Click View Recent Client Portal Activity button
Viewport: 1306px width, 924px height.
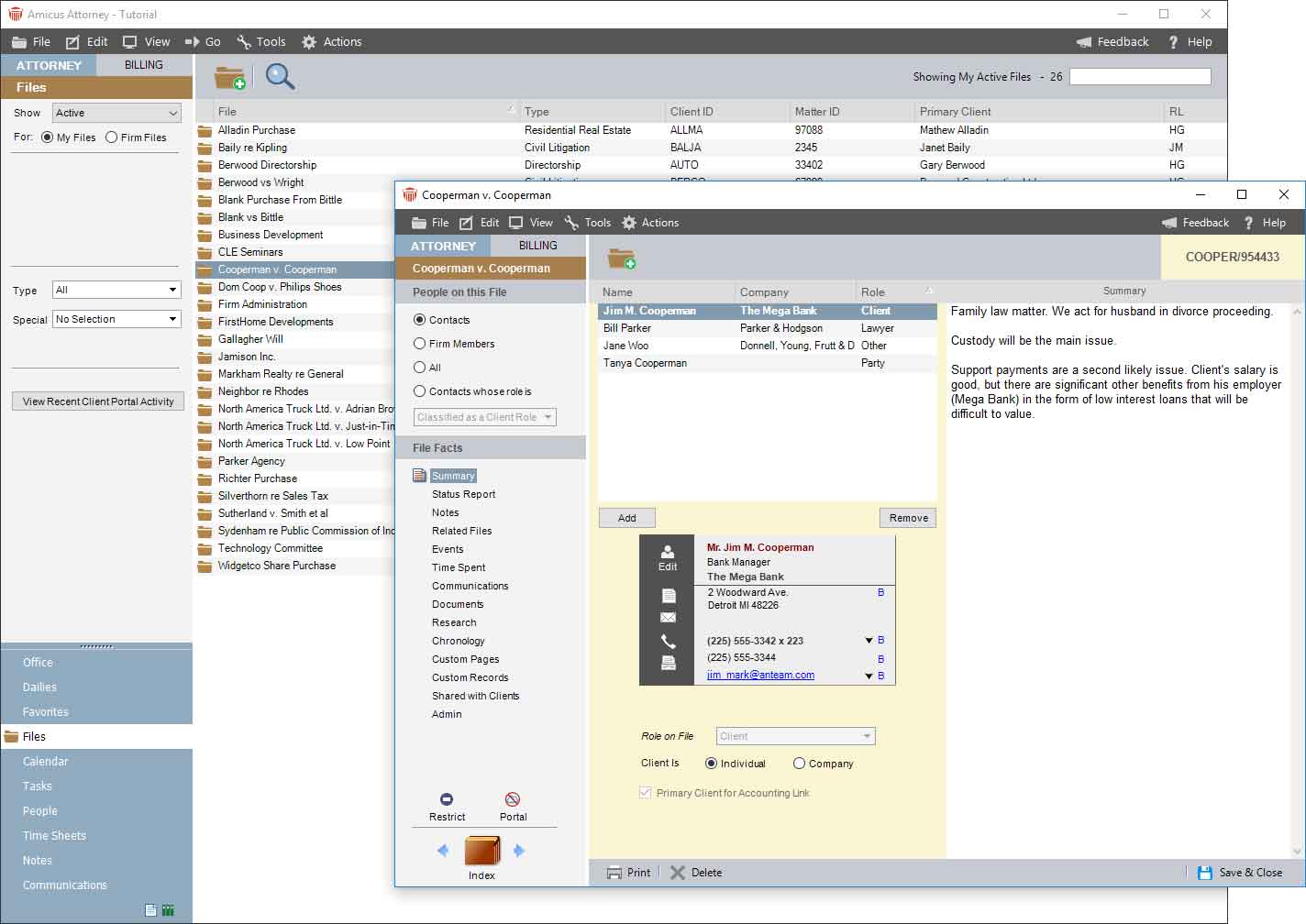point(98,401)
